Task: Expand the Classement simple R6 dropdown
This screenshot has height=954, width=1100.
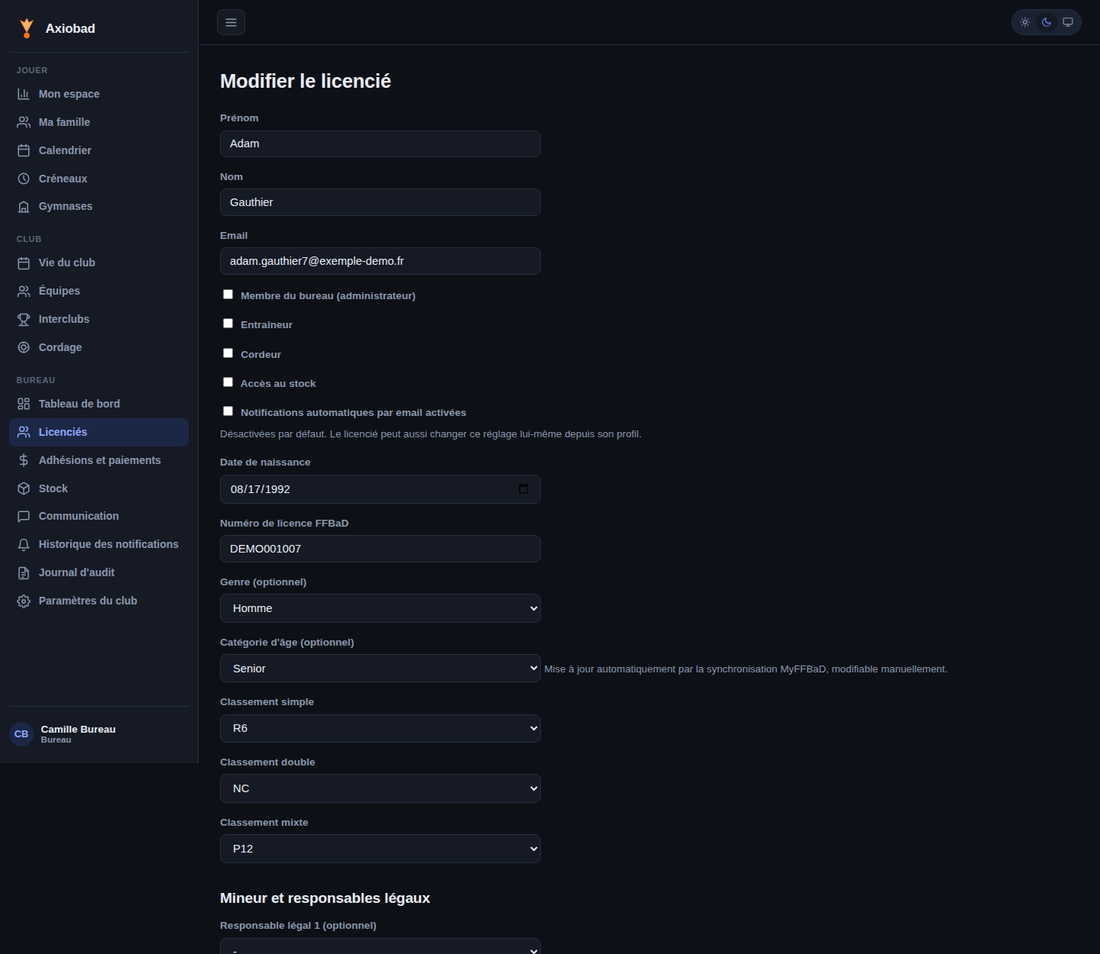Action: [380, 728]
